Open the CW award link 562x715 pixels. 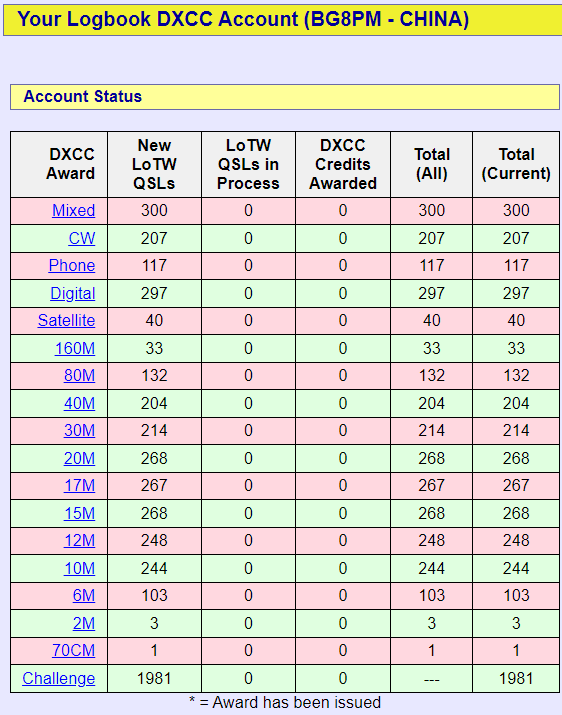pos(82,238)
